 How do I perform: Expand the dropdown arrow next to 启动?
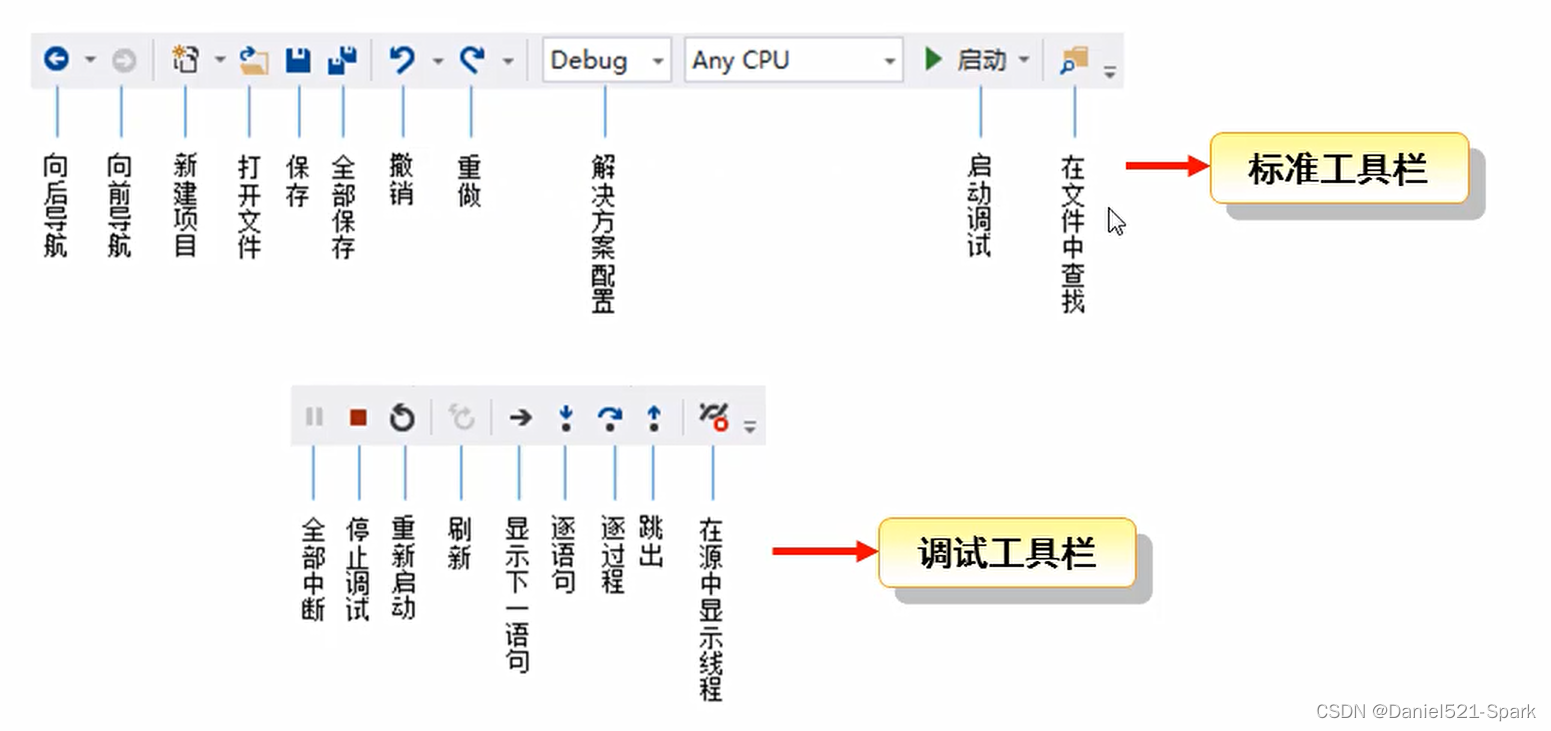coord(1023,61)
